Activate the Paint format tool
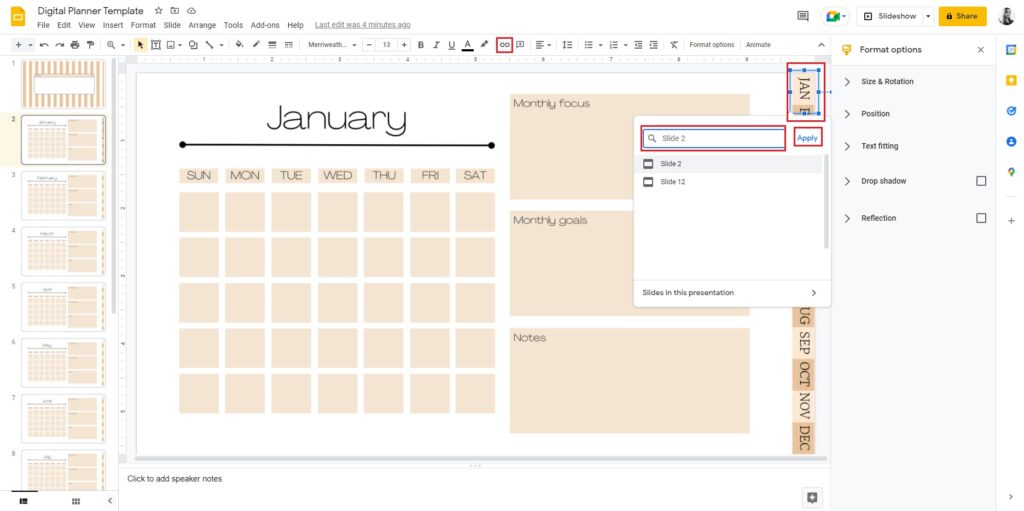 pyautogui.click(x=90, y=45)
